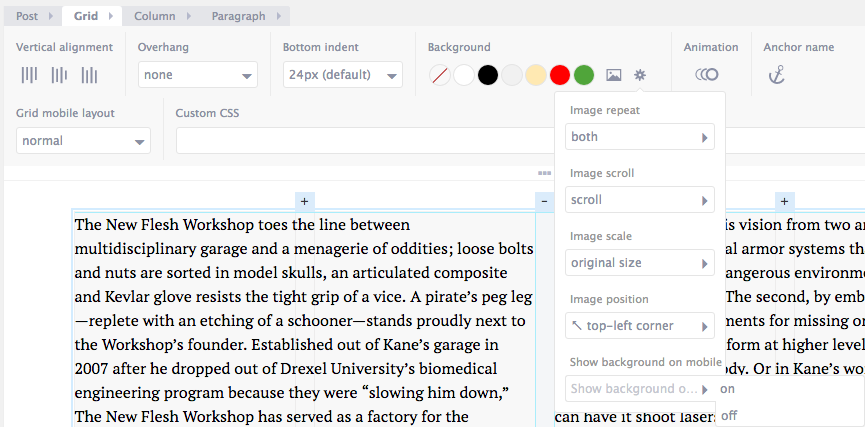Choose the red background swatch
The width and height of the screenshot is (865, 427).
560,75
